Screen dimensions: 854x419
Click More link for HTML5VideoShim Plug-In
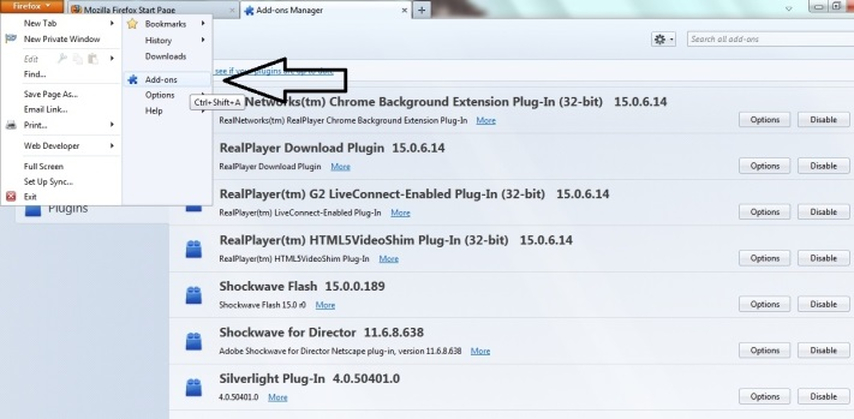tap(388, 259)
